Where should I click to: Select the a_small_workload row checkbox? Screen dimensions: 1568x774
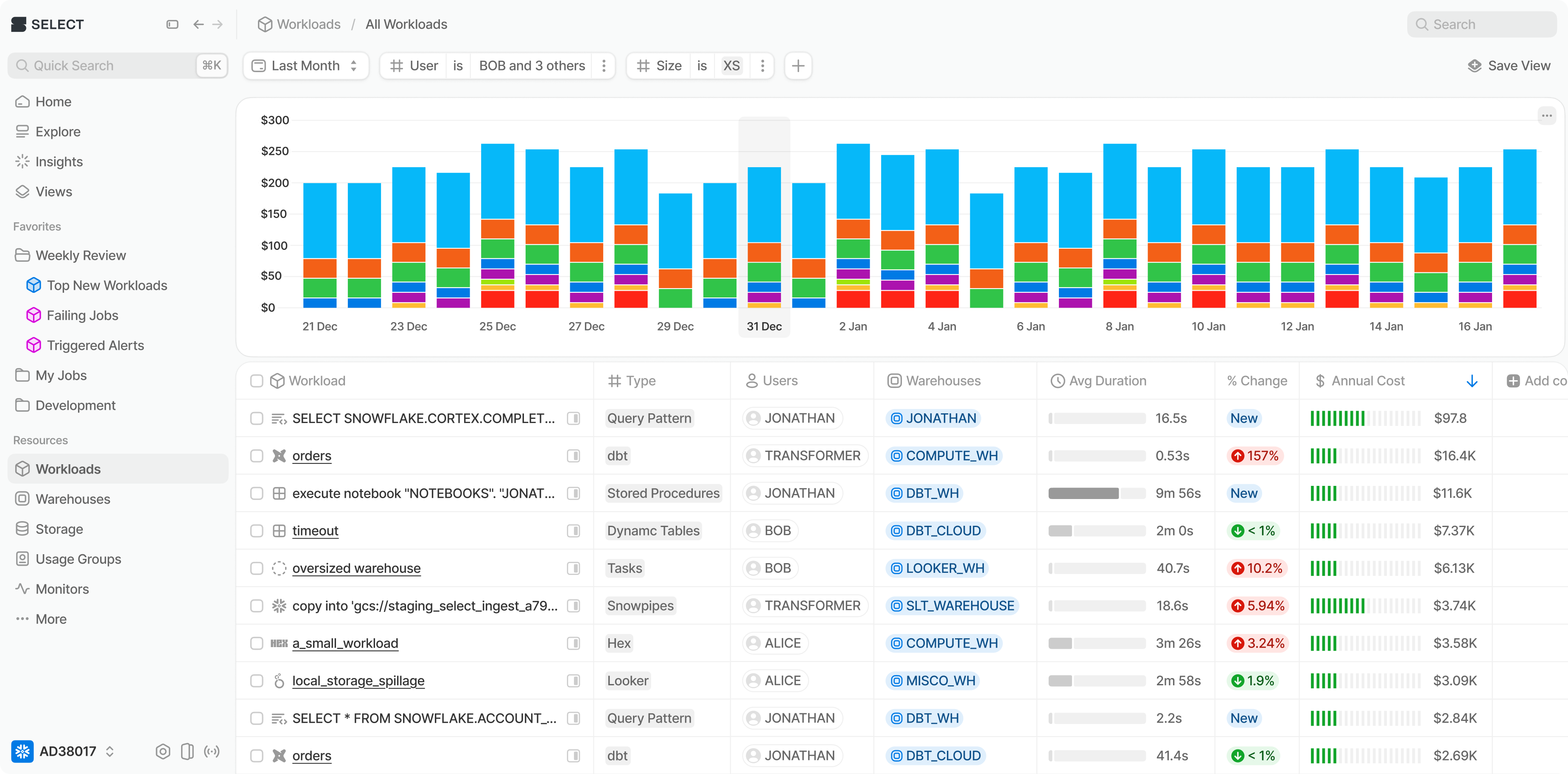(x=257, y=643)
